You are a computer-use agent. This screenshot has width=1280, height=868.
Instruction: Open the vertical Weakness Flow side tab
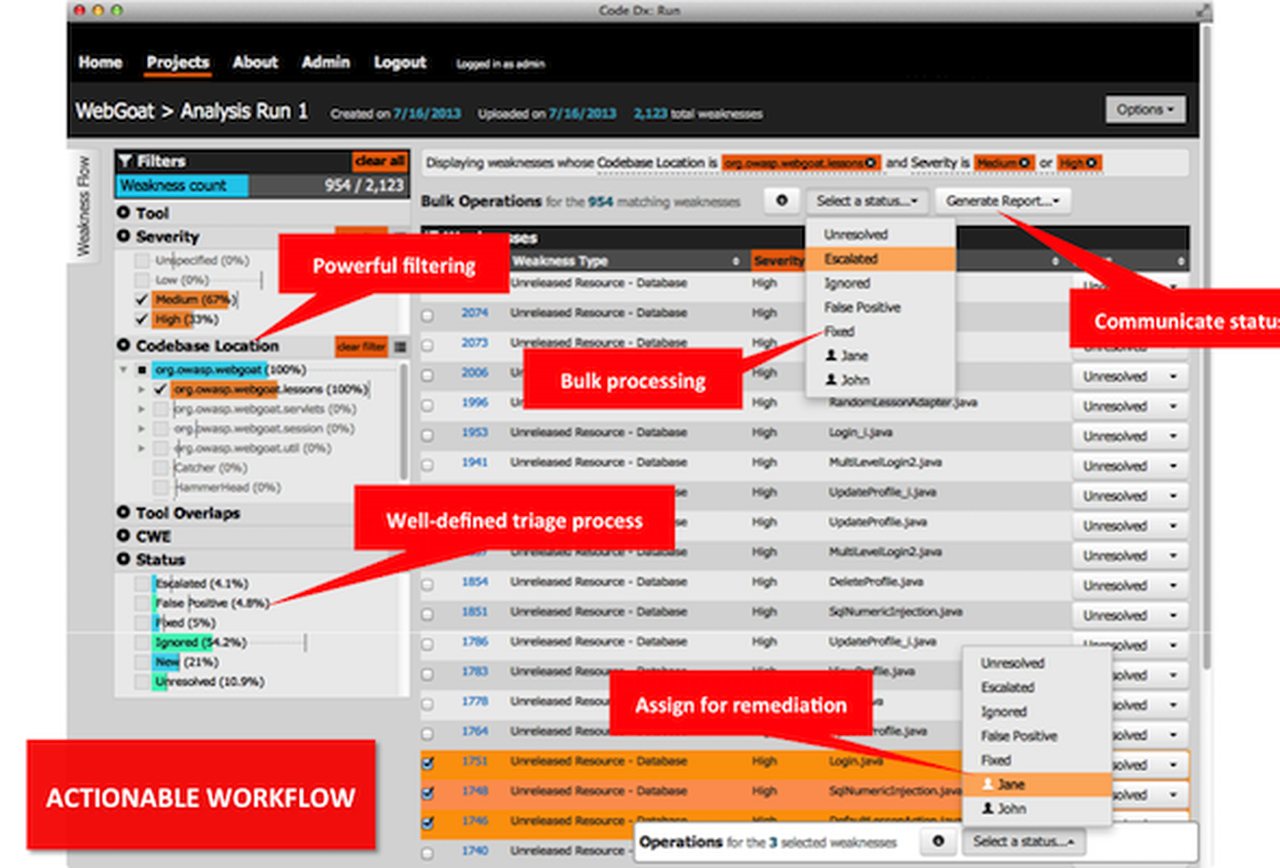point(84,205)
